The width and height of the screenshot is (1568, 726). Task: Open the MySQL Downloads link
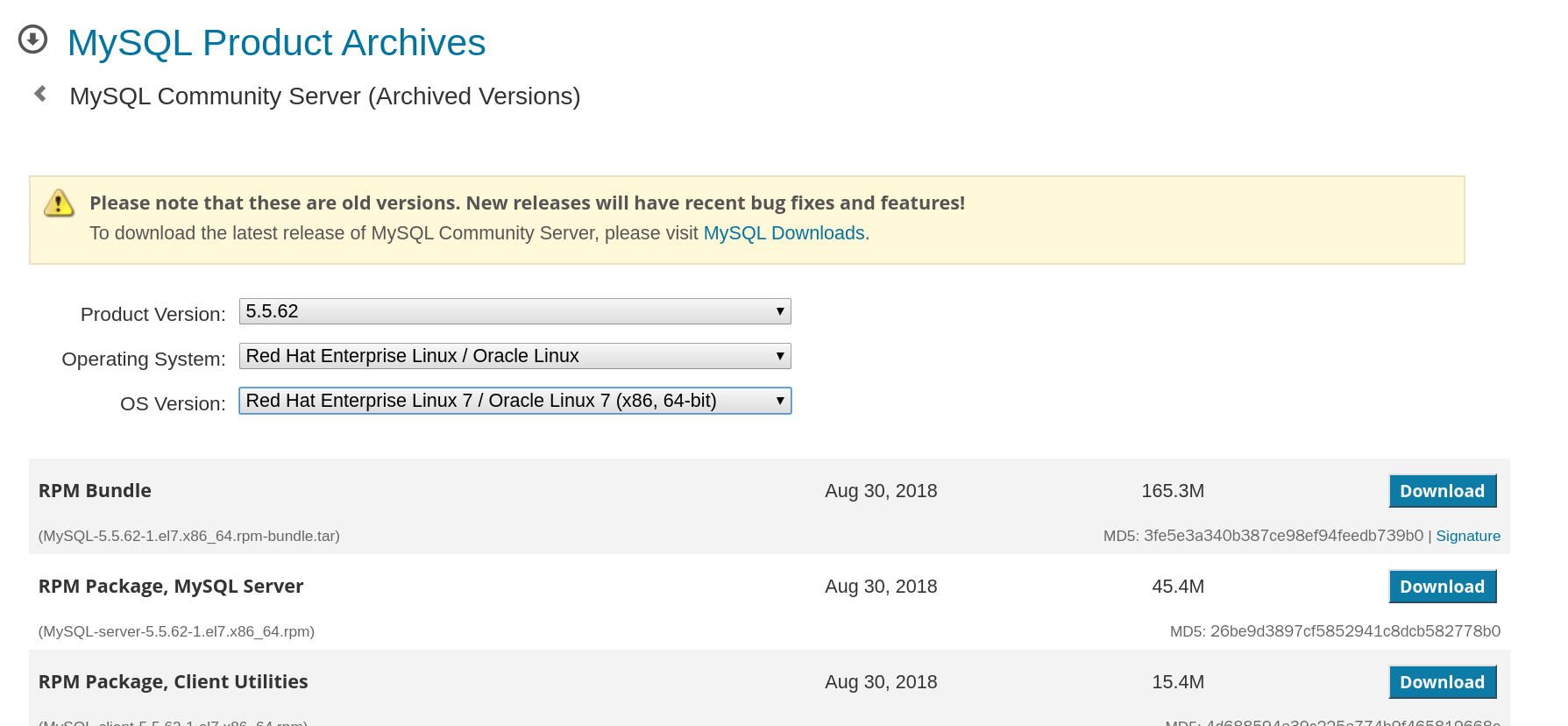(784, 233)
